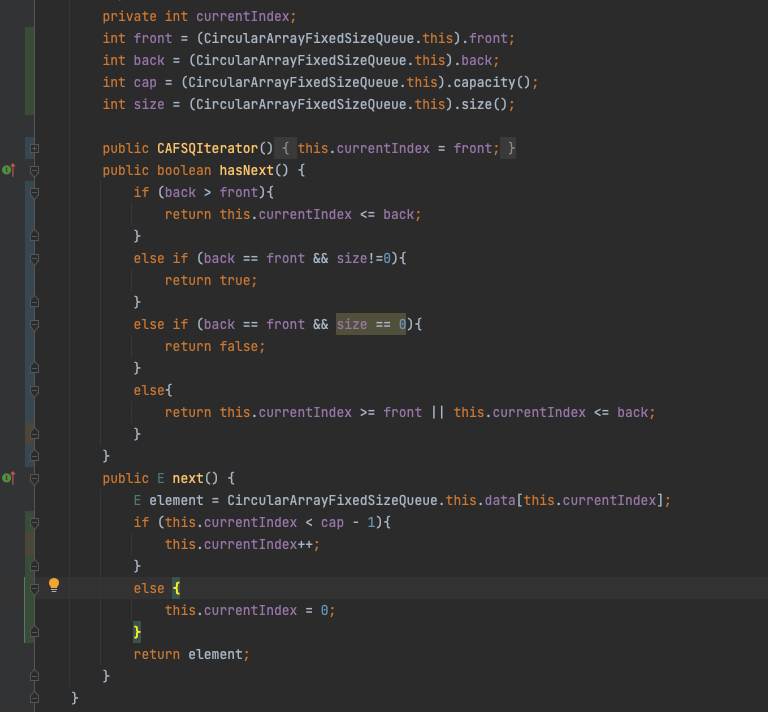Open the yellow lightbulb quick-fix menu
This screenshot has height=712, width=768.
54,586
